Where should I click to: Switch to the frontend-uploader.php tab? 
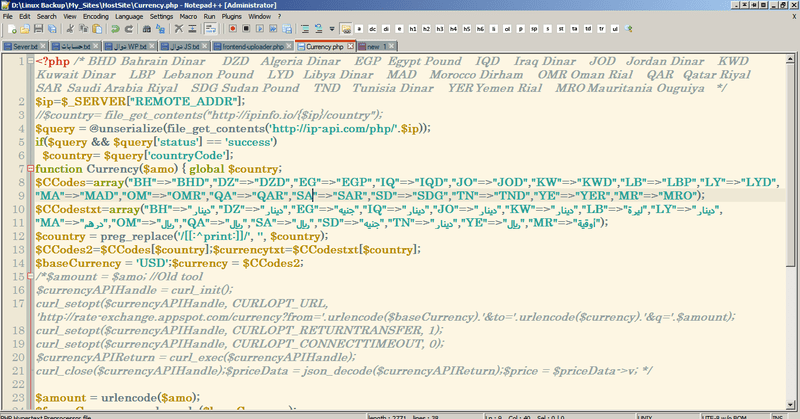coord(254,46)
